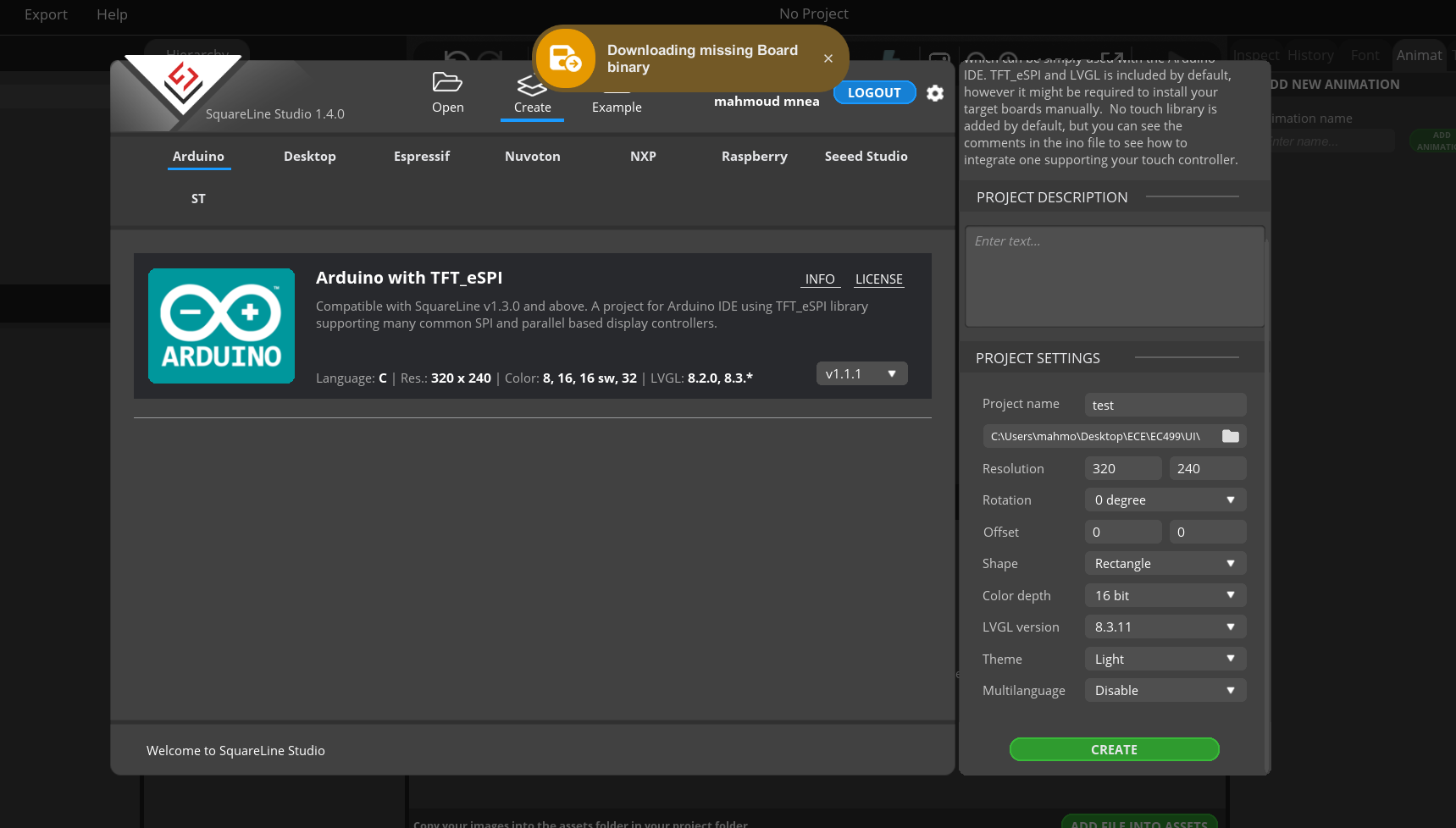Open the Export menu
The image size is (1456, 828).
(46, 14)
